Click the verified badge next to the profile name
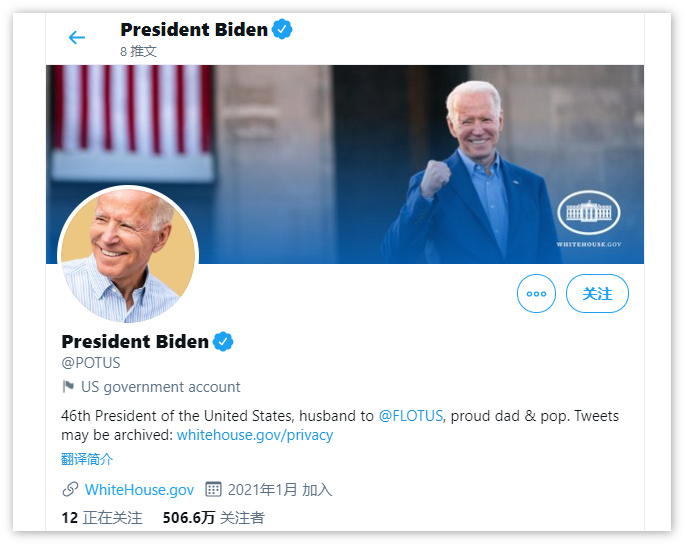Viewport: 685px width, 545px height. click(x=223, y=341)
